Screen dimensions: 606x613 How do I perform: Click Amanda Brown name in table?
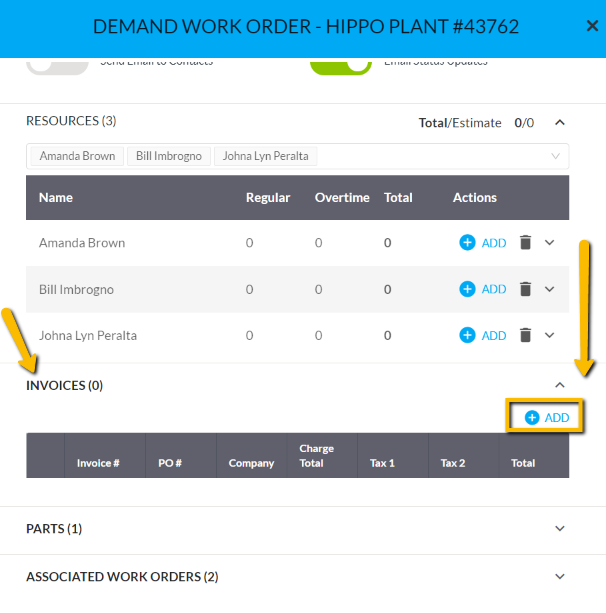pos(82,243)
